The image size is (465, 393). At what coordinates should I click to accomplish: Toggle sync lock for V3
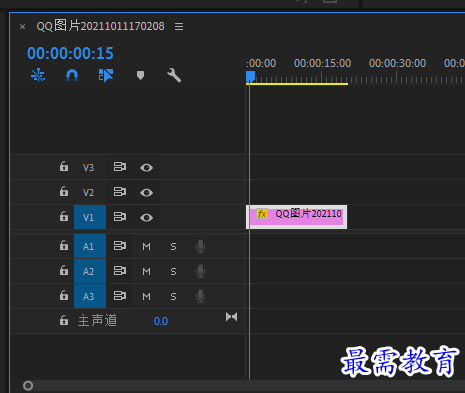click(x=120, y=167)
